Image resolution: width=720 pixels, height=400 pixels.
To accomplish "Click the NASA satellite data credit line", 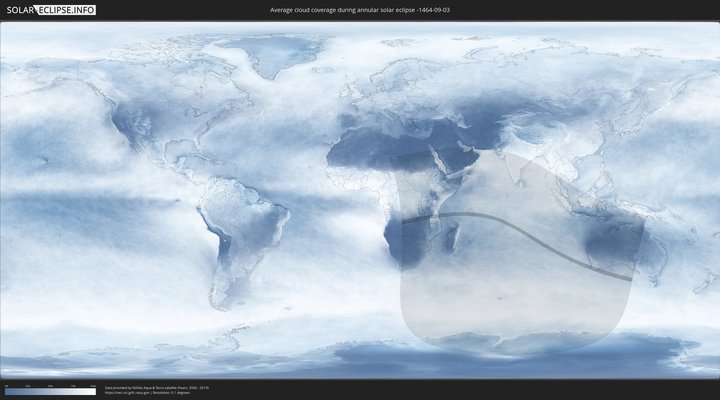I will (157, 388).
